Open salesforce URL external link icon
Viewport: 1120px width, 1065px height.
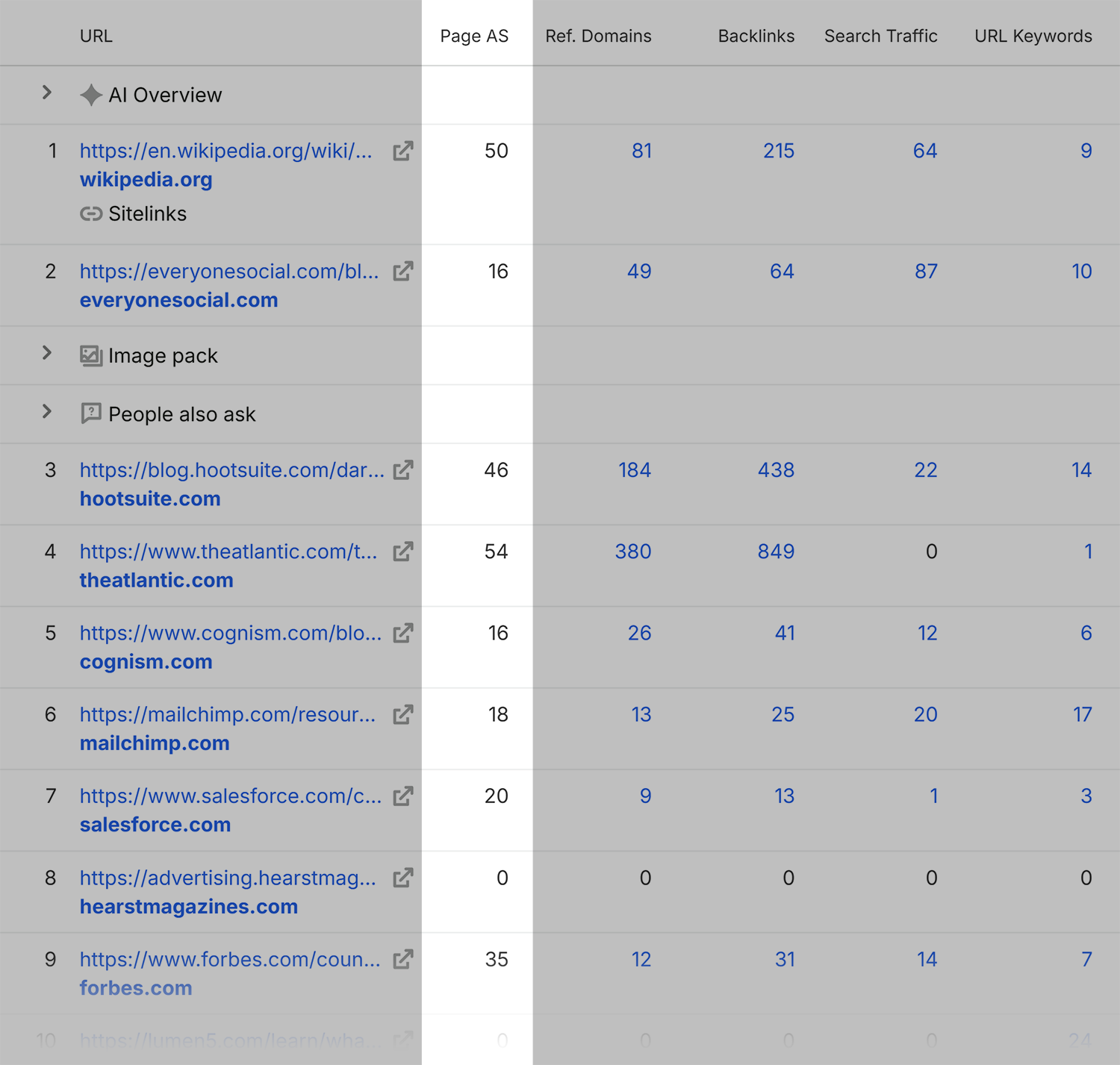403,796
